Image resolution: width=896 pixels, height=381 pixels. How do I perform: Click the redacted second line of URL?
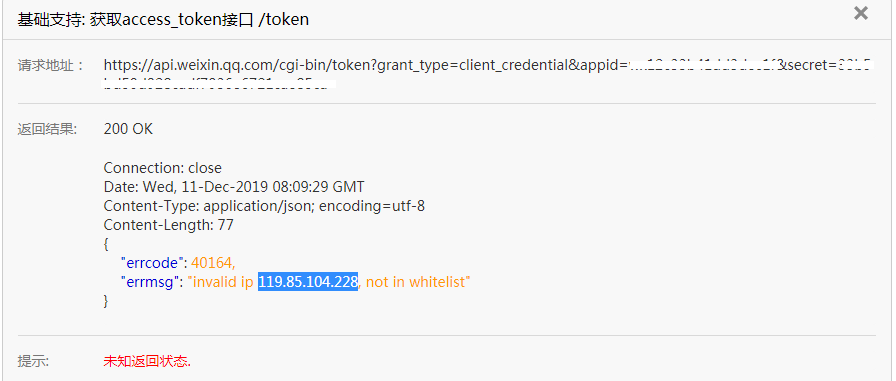pos(218,85)
